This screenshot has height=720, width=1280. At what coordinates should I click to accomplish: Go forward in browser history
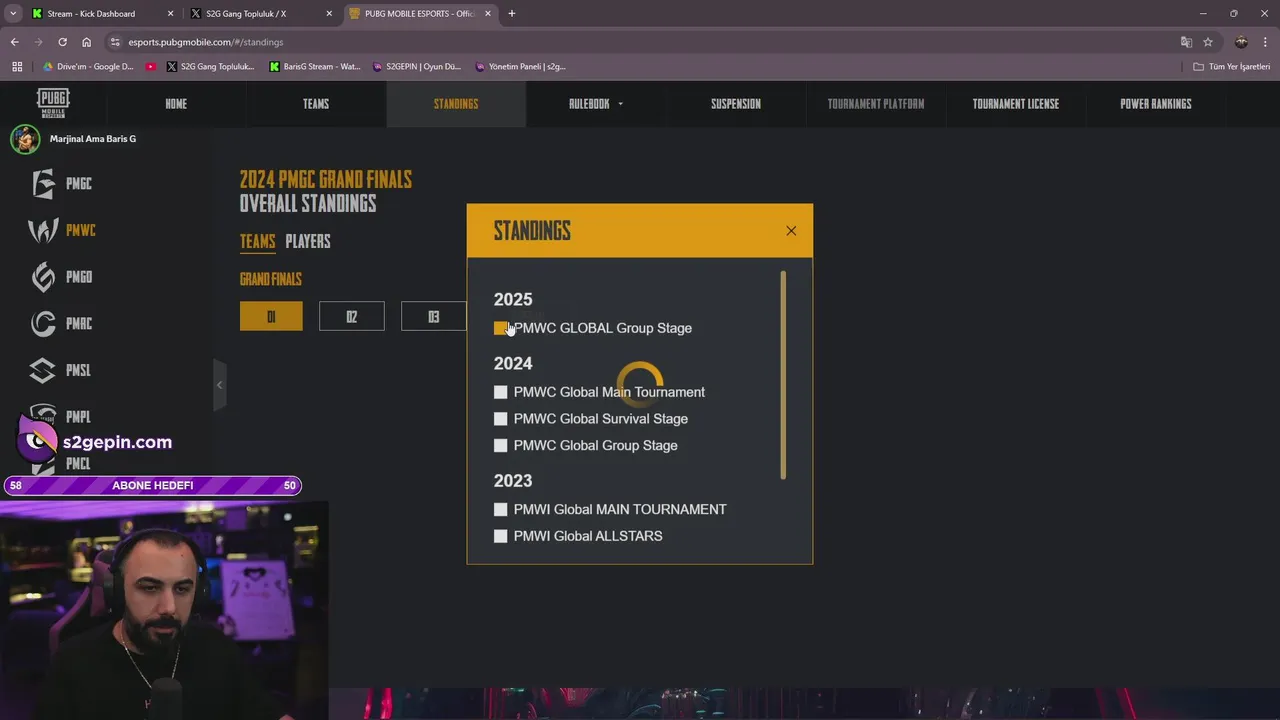pos(38,42)
